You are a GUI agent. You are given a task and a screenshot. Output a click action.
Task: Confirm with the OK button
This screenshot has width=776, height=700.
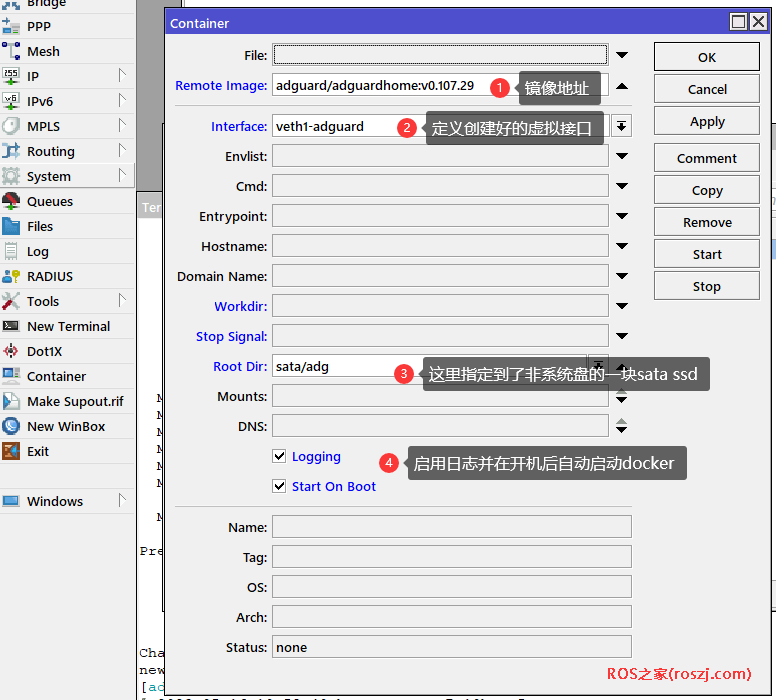[707, 57]
